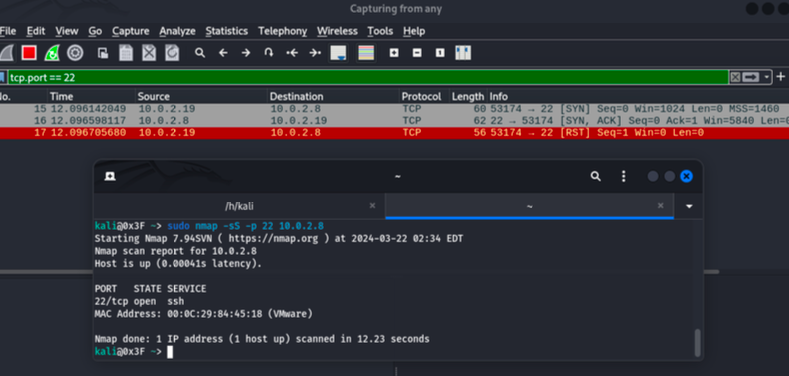Stop the running capture (red square)

tap(29, 53)
